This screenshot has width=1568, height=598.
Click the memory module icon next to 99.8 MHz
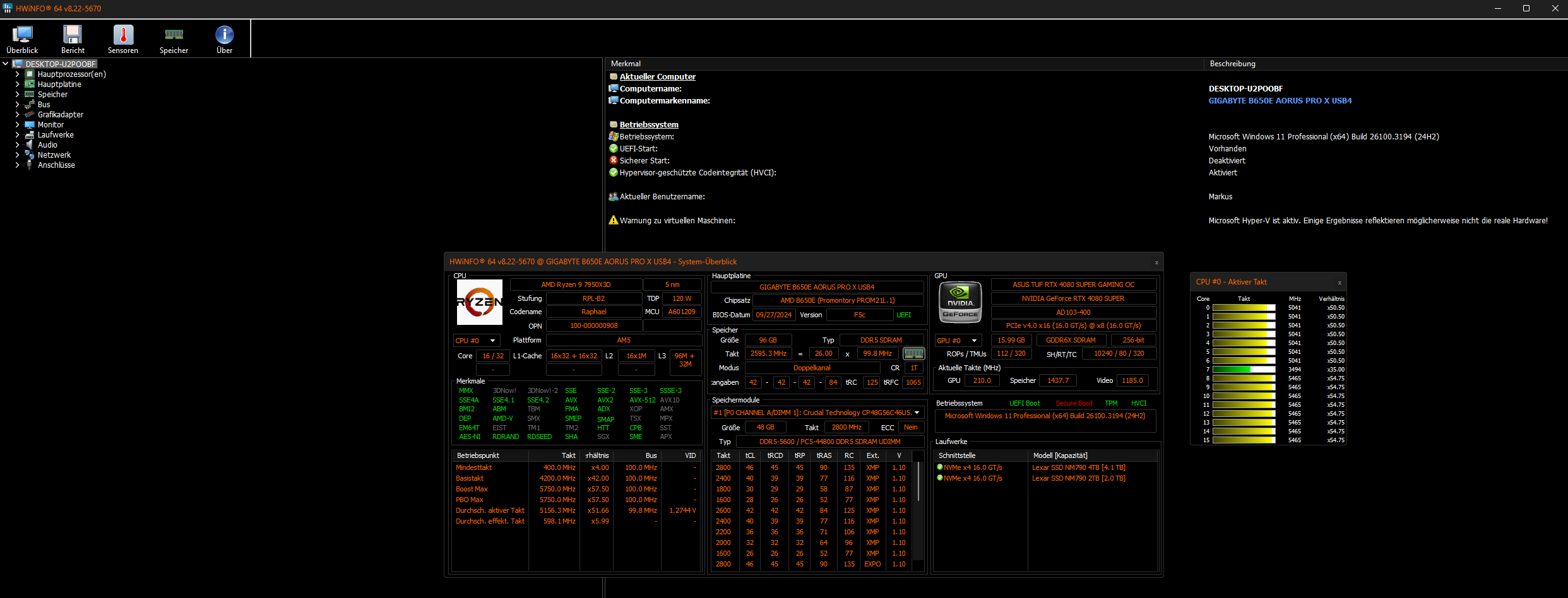914,354
